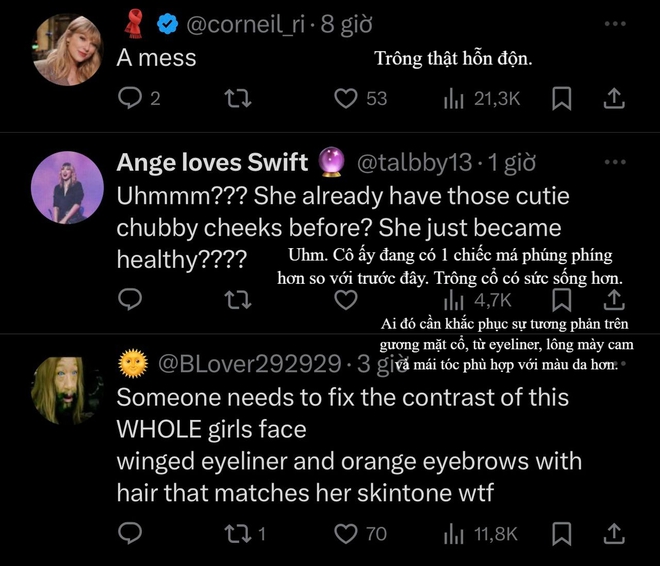Bookmark the "A mess" tweet
Viewport: 660px width, 566px height.
[562, 98]
